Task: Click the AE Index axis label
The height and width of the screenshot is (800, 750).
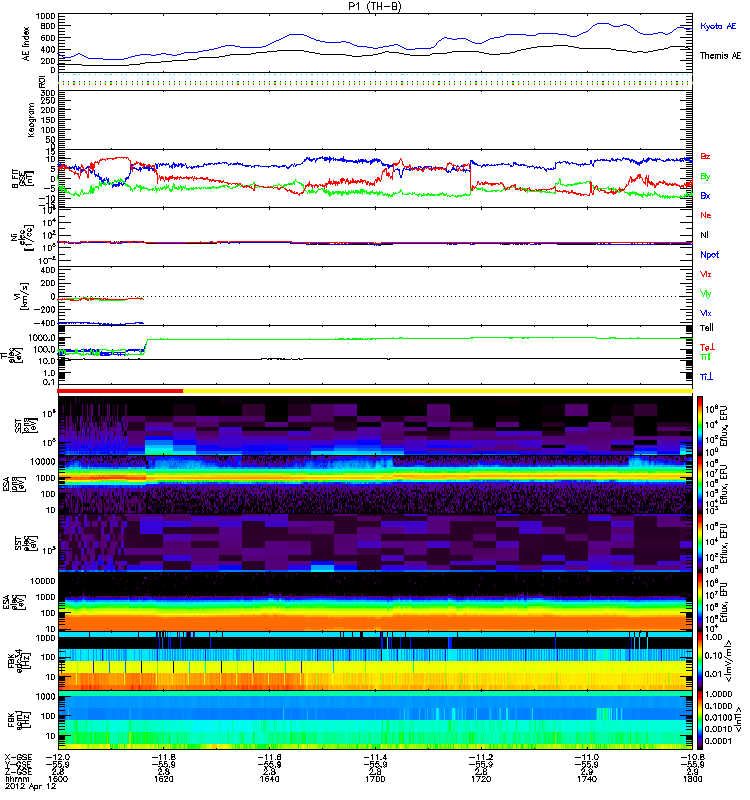Action: pyautogui.click(x=26, y=44)
